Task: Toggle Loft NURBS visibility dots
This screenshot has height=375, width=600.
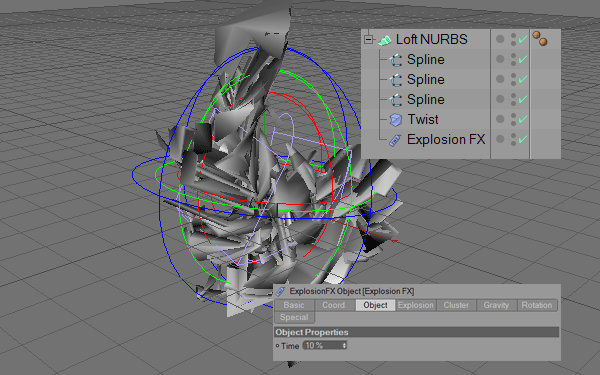Action: pyautogui.click(x=514, y=39)
